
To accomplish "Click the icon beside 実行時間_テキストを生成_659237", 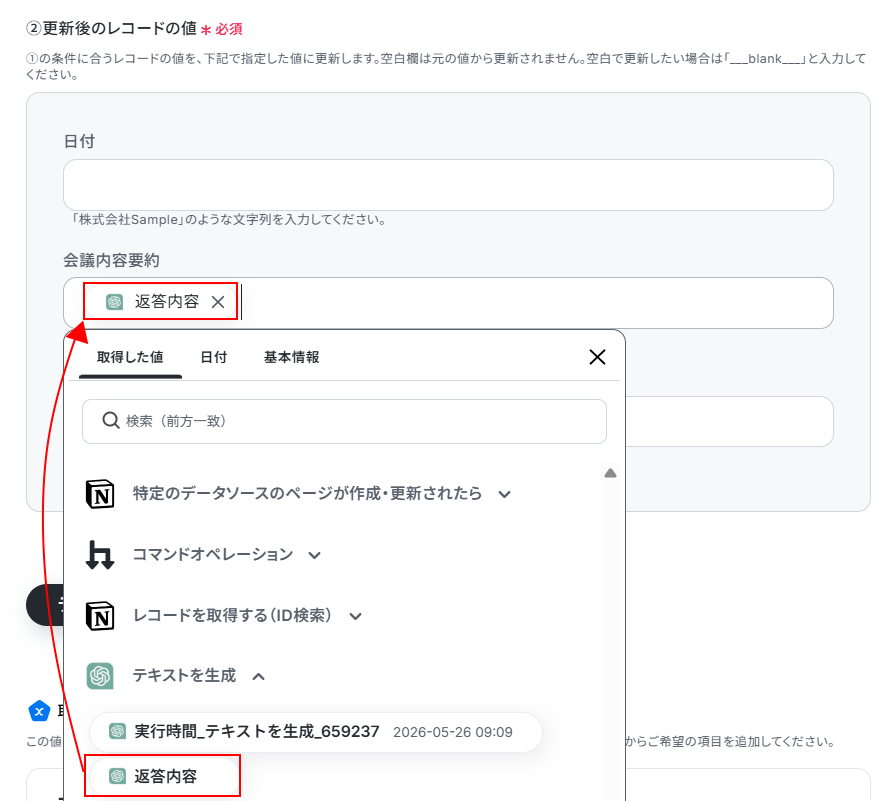I will [117, 732].
